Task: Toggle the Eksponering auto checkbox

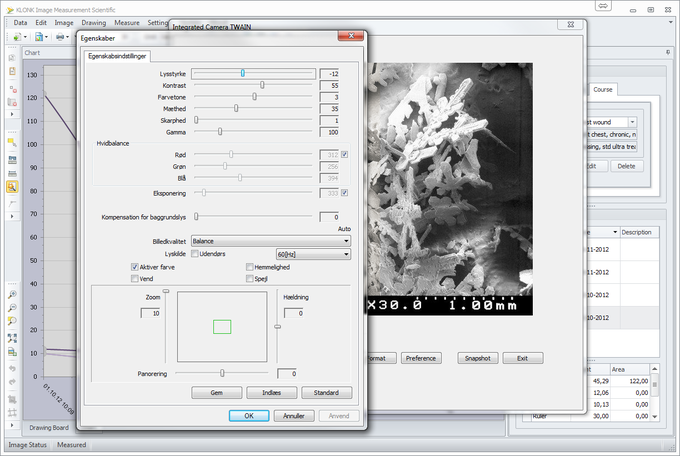Action: (344, 193)
